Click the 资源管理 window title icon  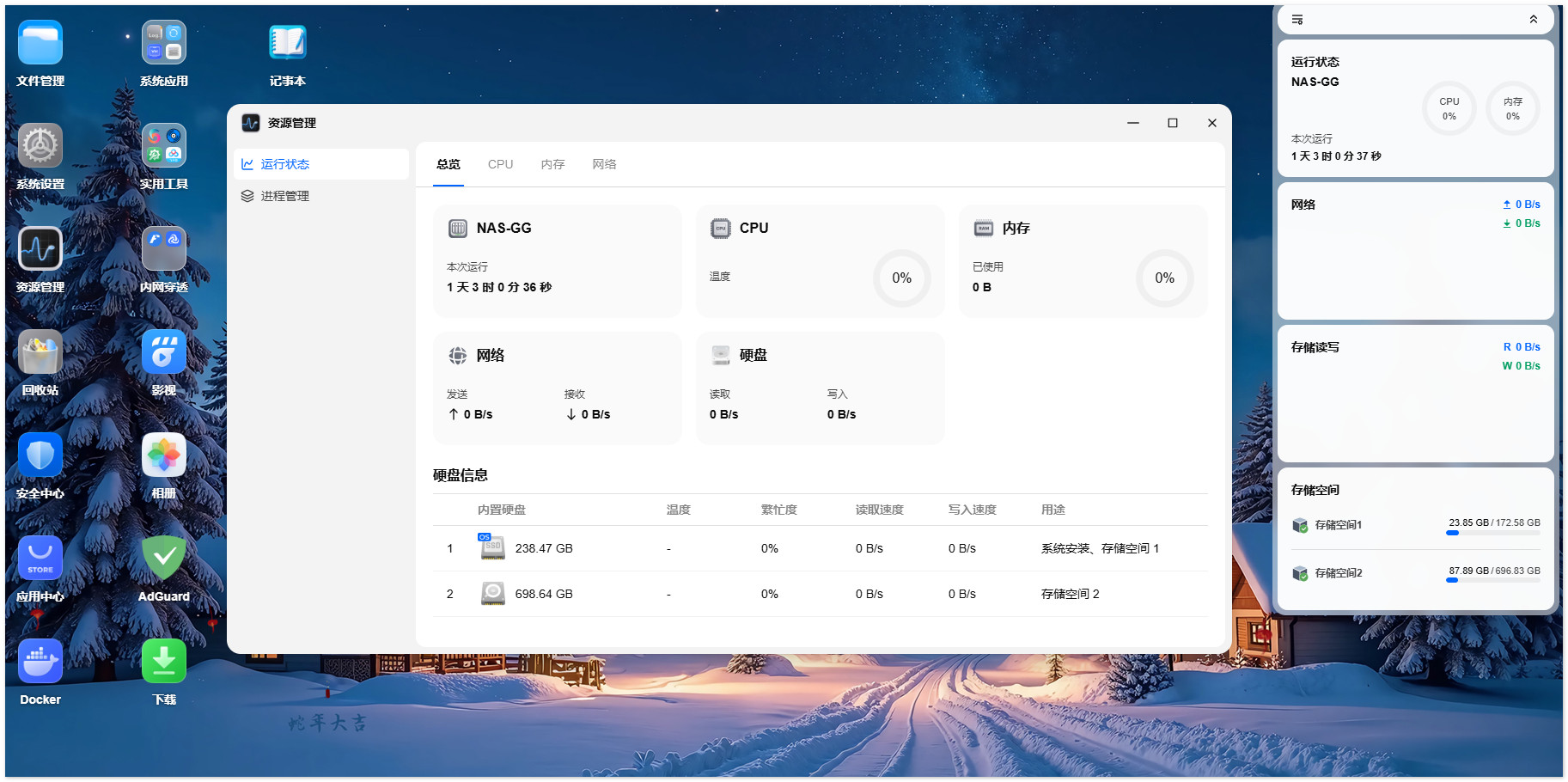[251, 123]
